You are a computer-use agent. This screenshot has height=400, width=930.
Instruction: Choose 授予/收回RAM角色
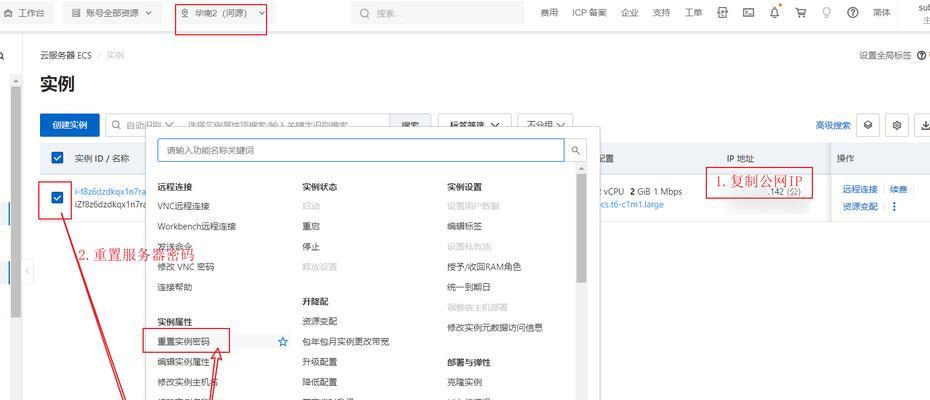(484, 266)
